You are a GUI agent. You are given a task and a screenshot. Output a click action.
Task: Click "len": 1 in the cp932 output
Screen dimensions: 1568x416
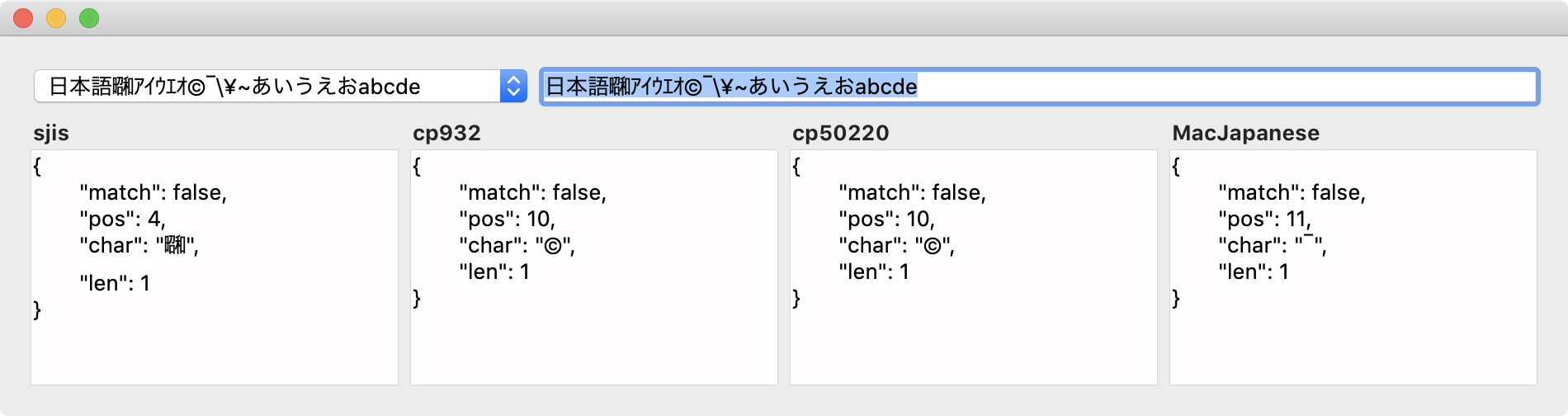pos(494,272)
